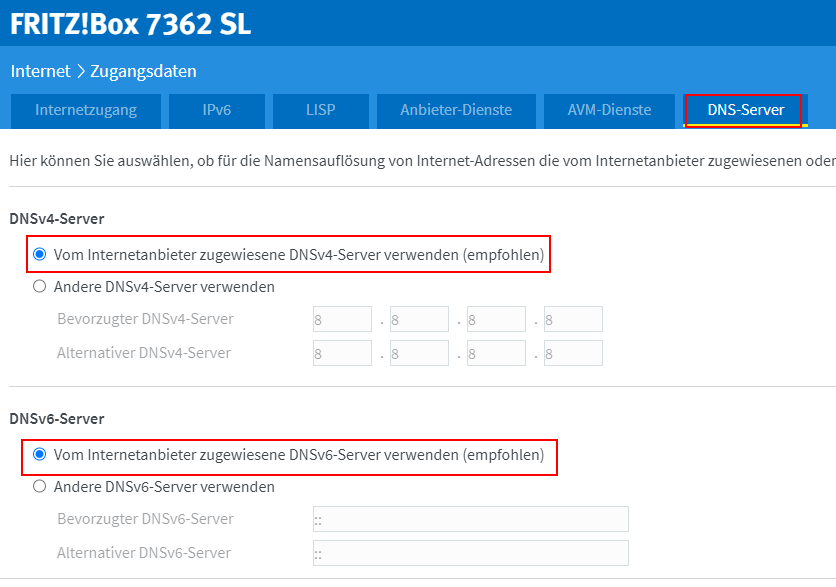The height and width of the screenshot is (587, 836).
Task: Click the DNSv4-Server section heading
Action: click(57, 219)
